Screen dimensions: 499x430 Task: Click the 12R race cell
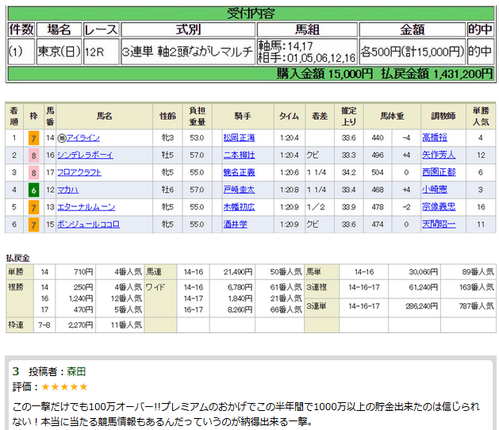click(x=101, y=51)
